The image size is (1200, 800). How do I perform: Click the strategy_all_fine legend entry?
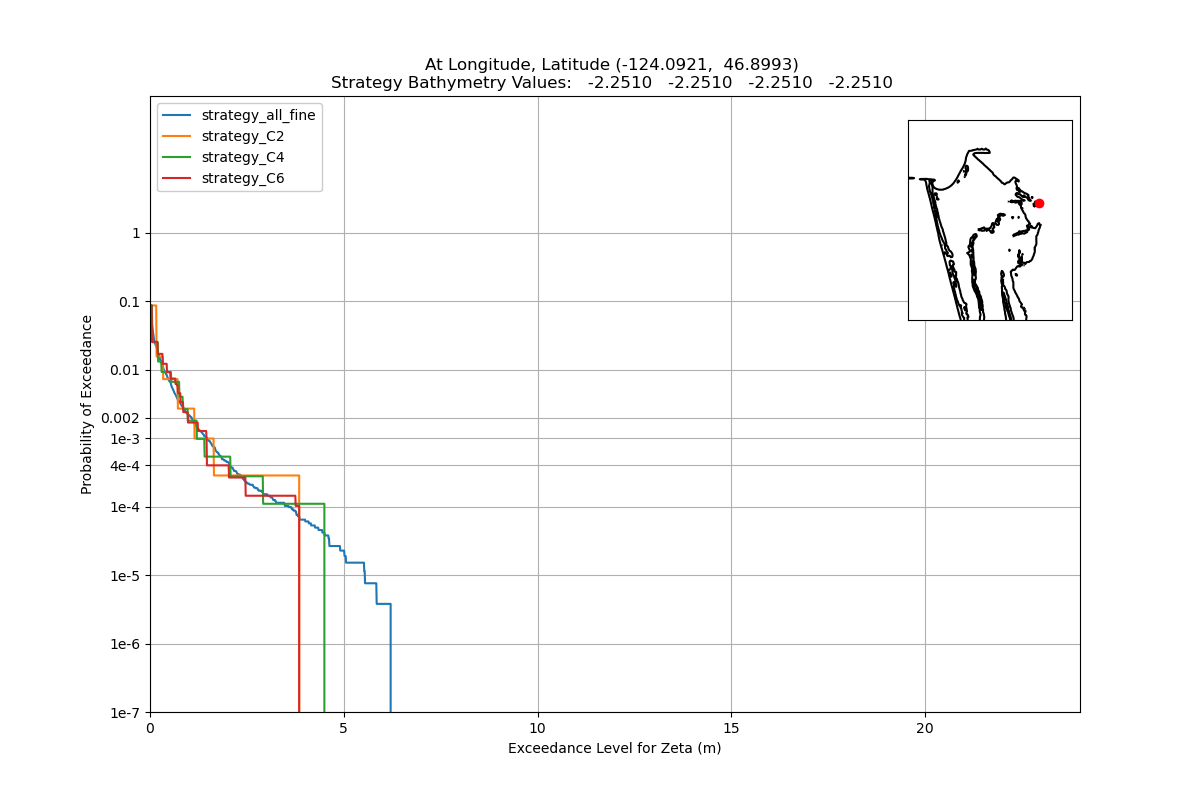pos(240,115)
